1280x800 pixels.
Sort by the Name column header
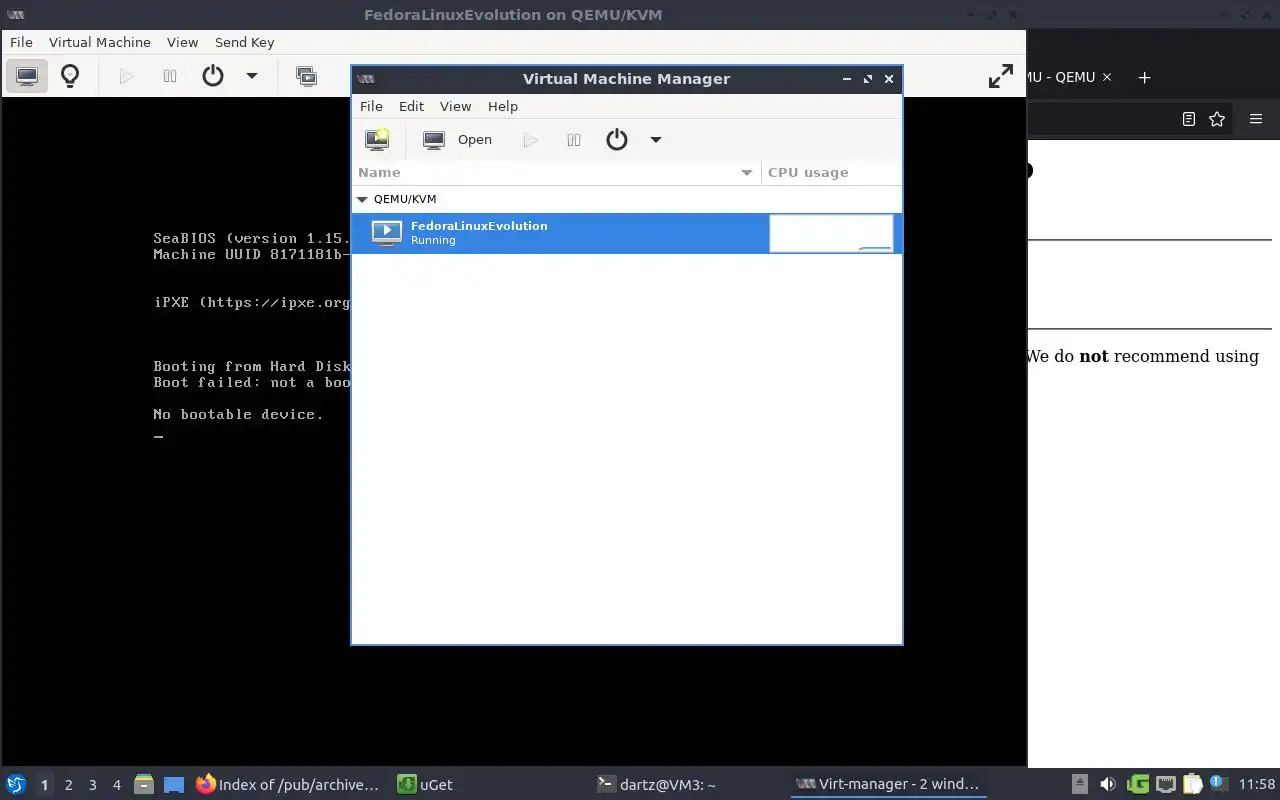[x=556, y=172]
